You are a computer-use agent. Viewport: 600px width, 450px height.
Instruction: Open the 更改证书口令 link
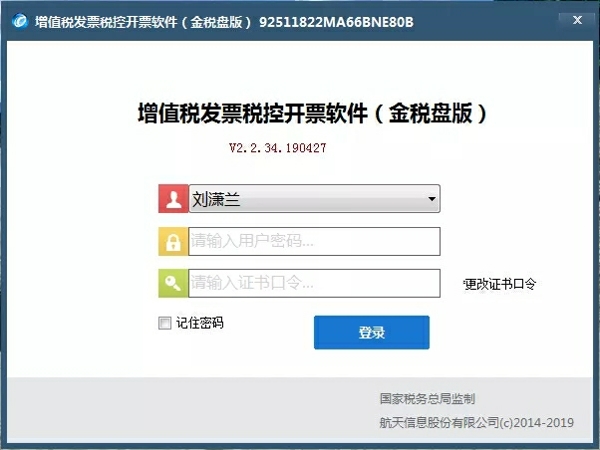[499, 284]
